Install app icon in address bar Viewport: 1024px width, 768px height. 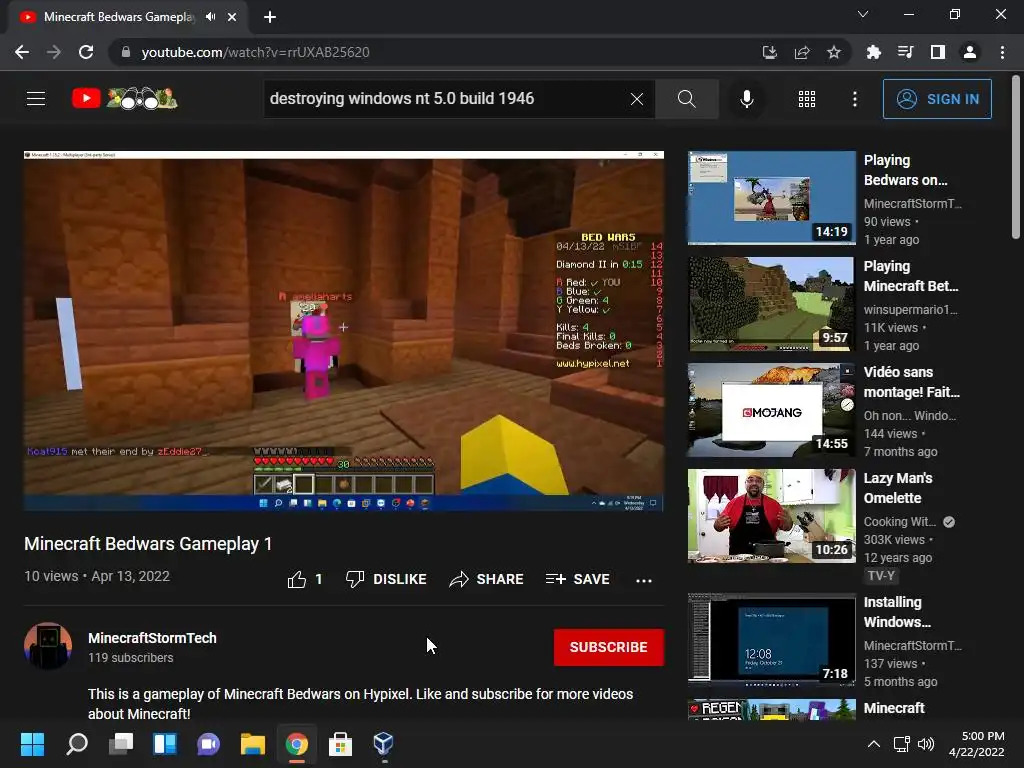(x=770, y=52)
